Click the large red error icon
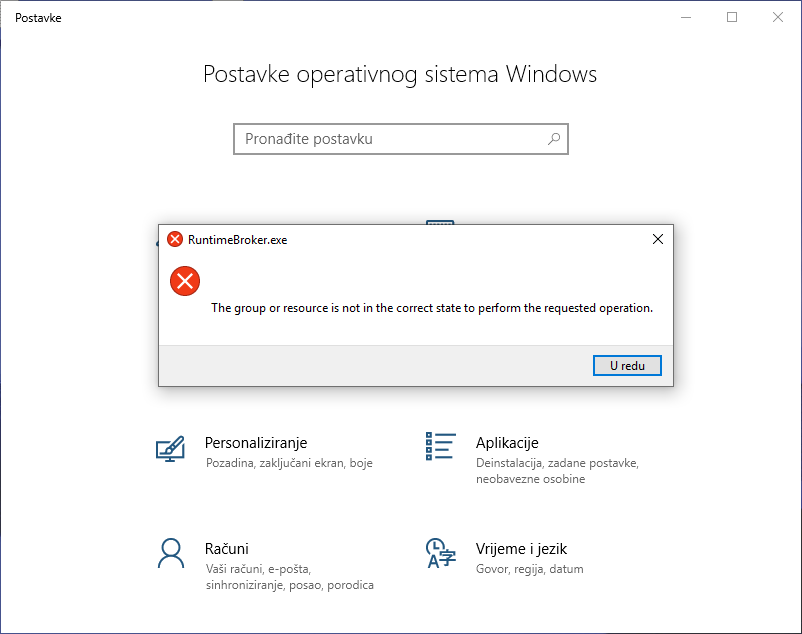 185,281
